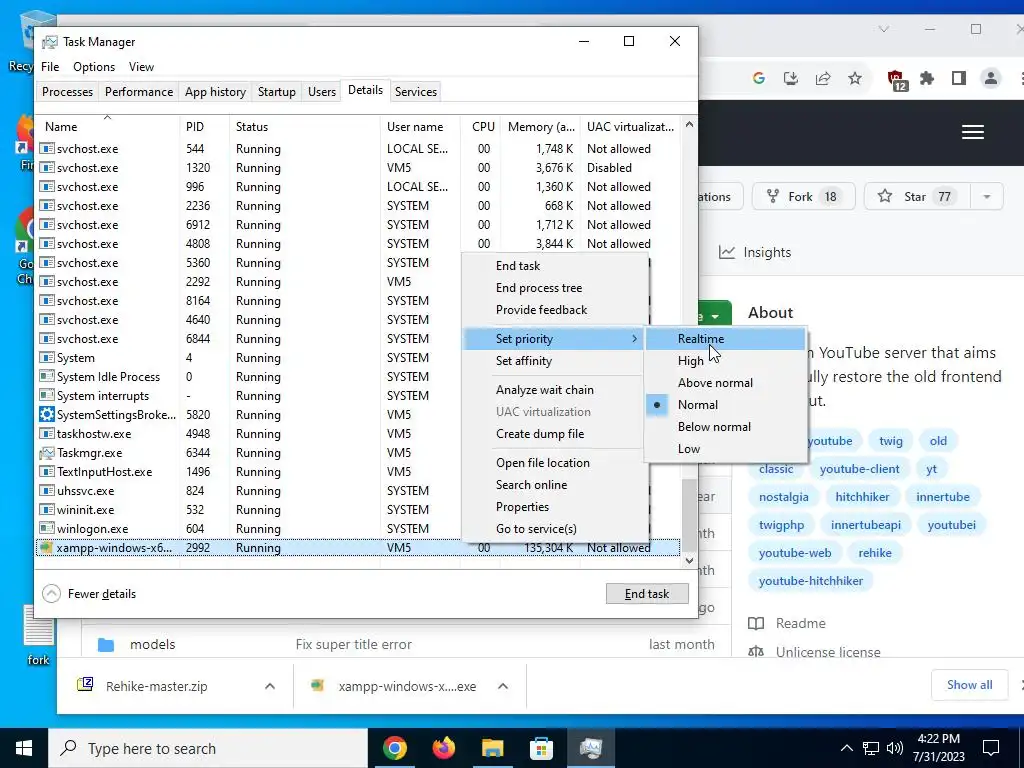The height and width of the screenshot is (768, 1024).
Task: Click the xampp-windows process icon
Action: (46, 547)
